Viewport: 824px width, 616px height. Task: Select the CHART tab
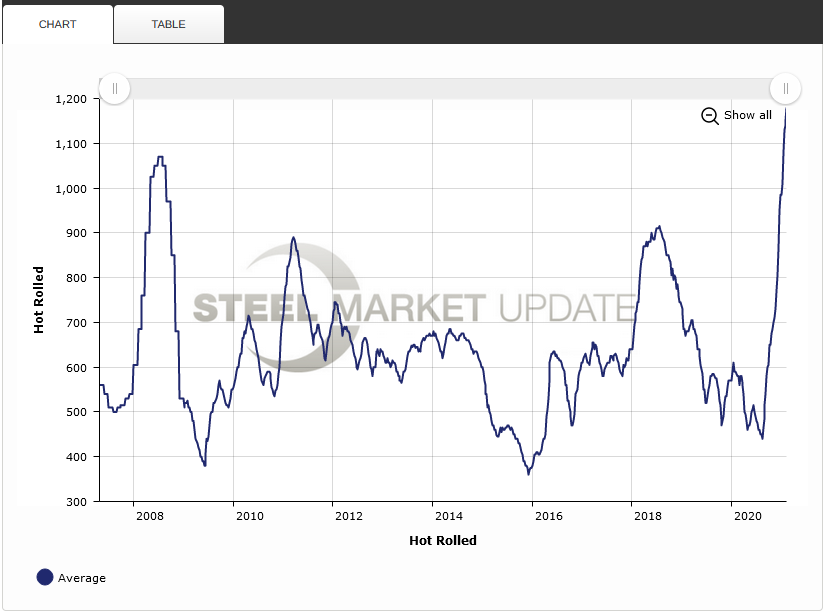pyautogui.click(x=58, y=24)
